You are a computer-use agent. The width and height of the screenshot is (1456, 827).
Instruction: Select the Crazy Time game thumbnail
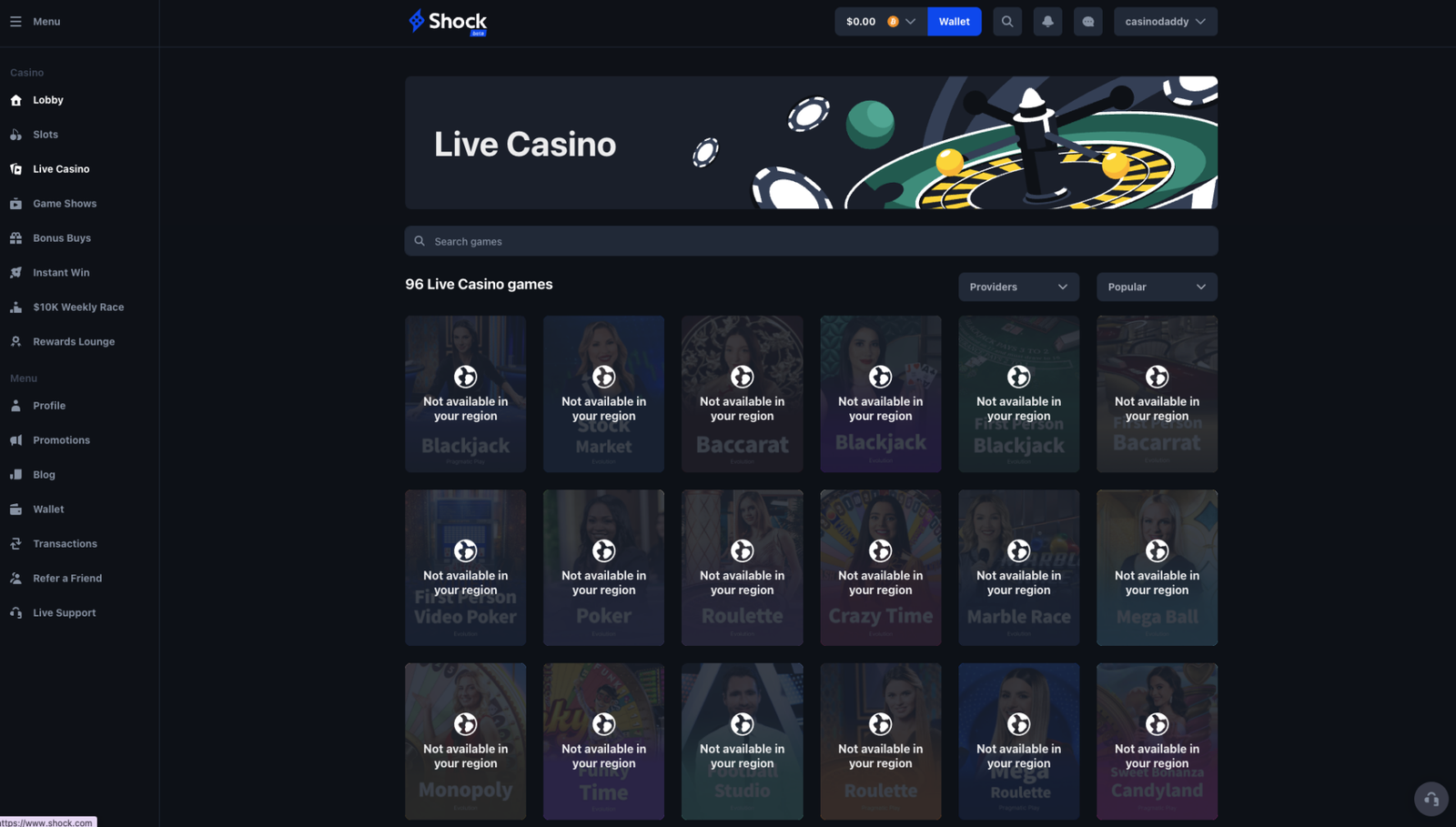point(880,568)
